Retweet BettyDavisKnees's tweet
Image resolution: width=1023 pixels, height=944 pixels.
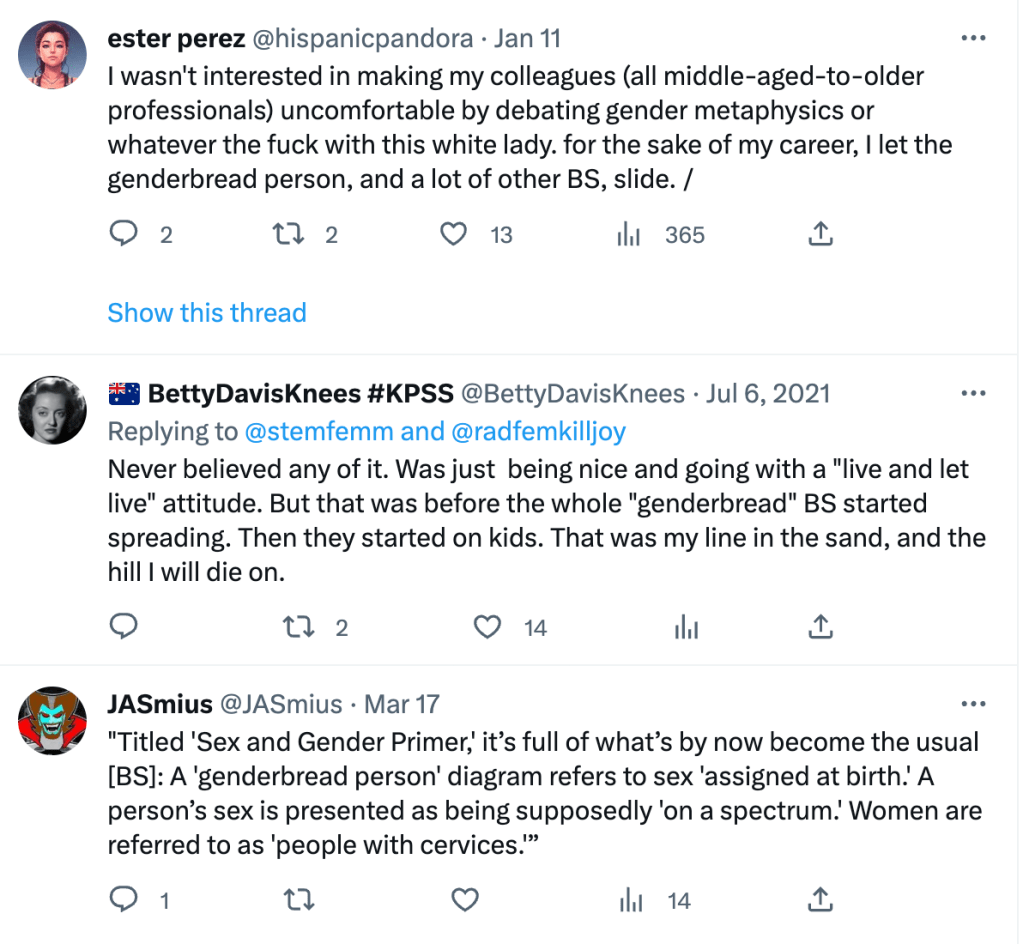[296, 627]
